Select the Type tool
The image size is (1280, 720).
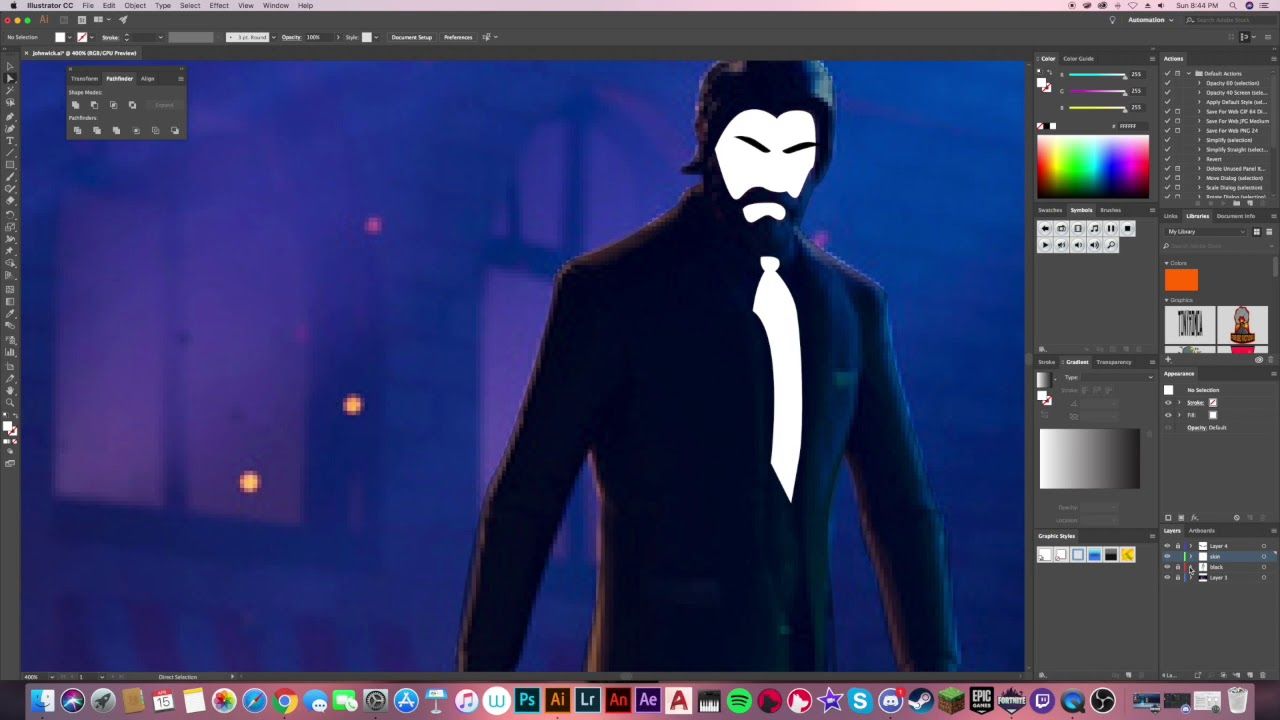point(10,141)
